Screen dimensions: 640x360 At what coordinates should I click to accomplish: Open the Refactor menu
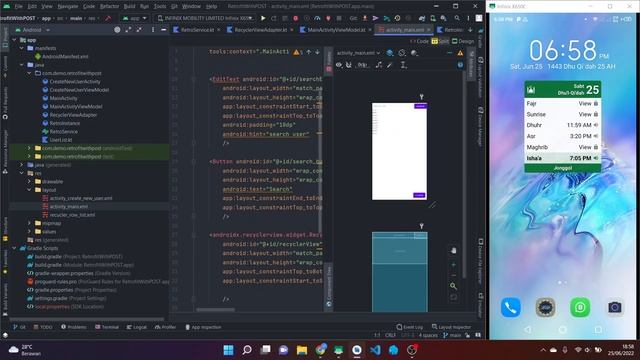tap(109, 7)
